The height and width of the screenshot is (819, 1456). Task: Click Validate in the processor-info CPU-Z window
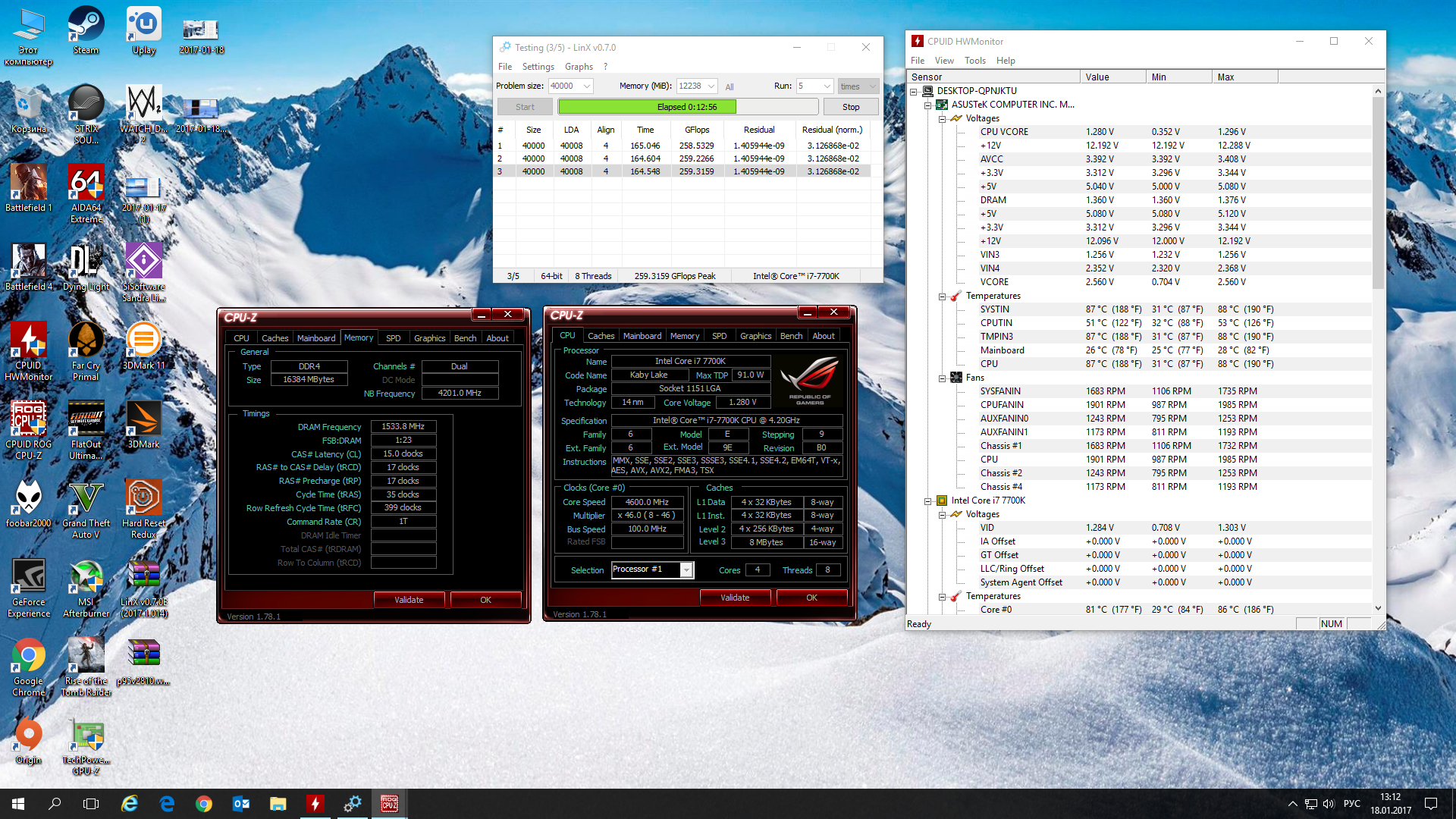(x=735, y=598)
